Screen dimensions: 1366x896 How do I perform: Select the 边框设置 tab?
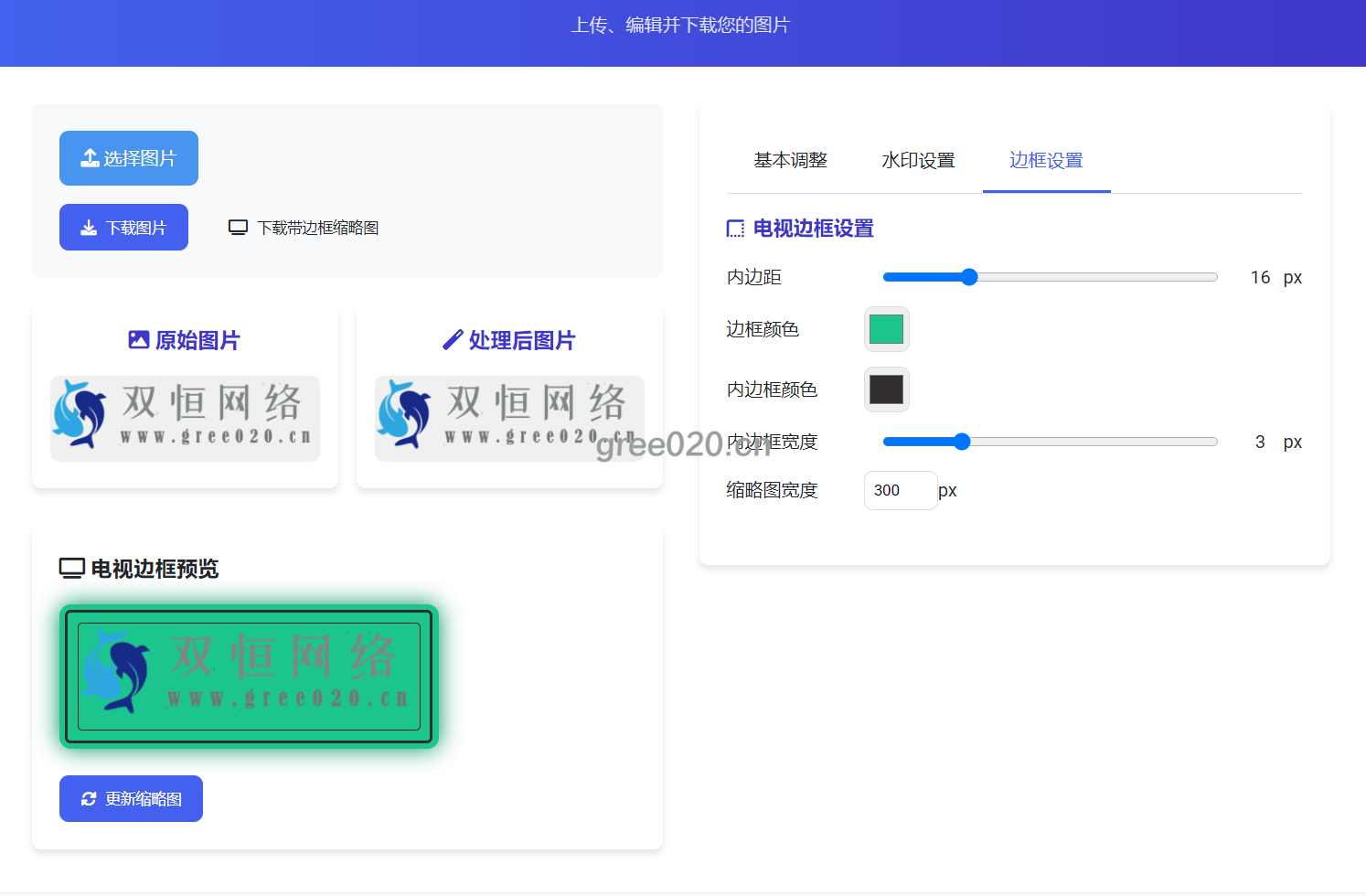point(1046,160)
